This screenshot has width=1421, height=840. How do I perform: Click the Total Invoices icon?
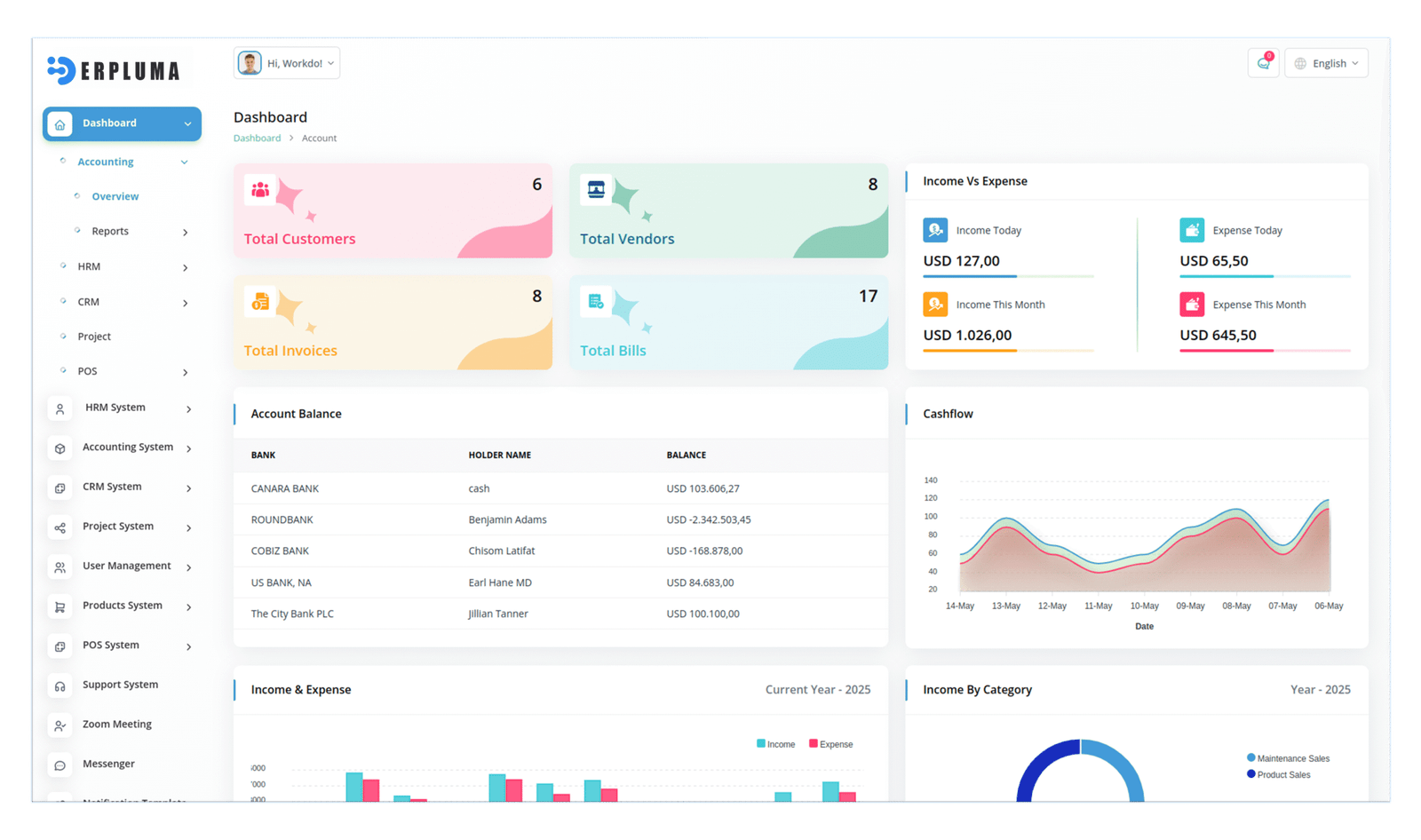coord(260,302)
